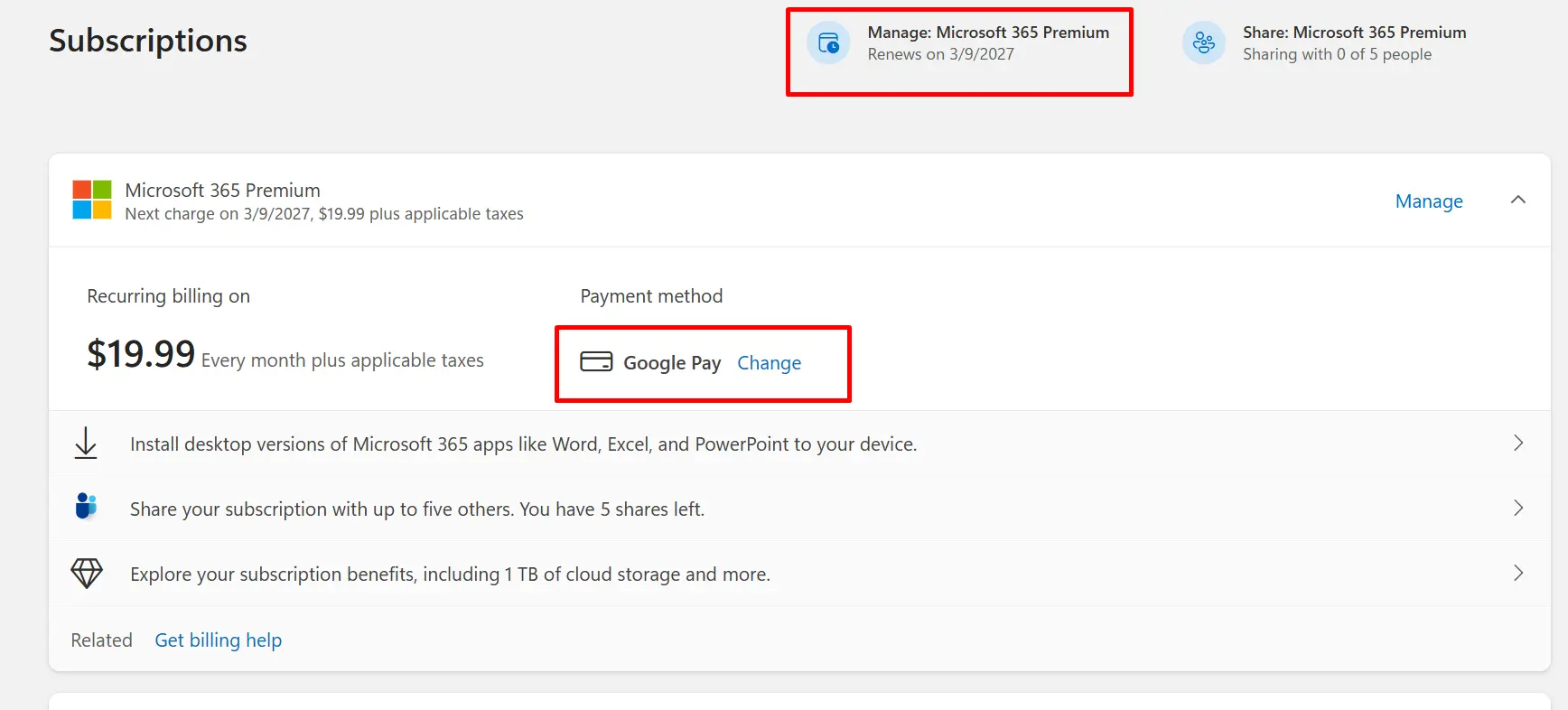Click the Microsoft four-color logo
This screenshot has height=710, width=1568.
pyautogui.click(x=92, y=200)
